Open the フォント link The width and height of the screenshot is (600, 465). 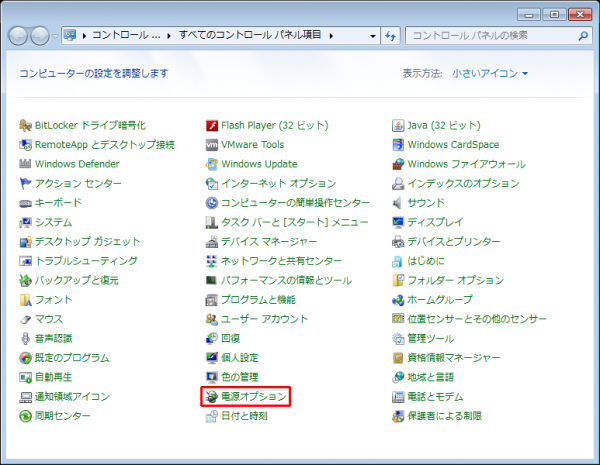(x=54, y=300)
